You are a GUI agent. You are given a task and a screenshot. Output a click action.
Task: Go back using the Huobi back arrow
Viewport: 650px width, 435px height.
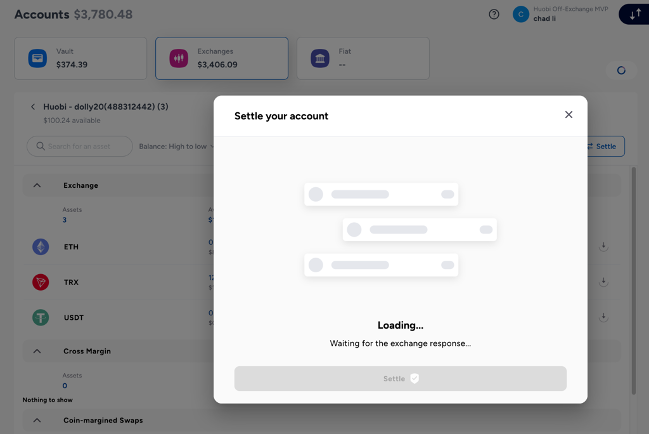[32, 107]
